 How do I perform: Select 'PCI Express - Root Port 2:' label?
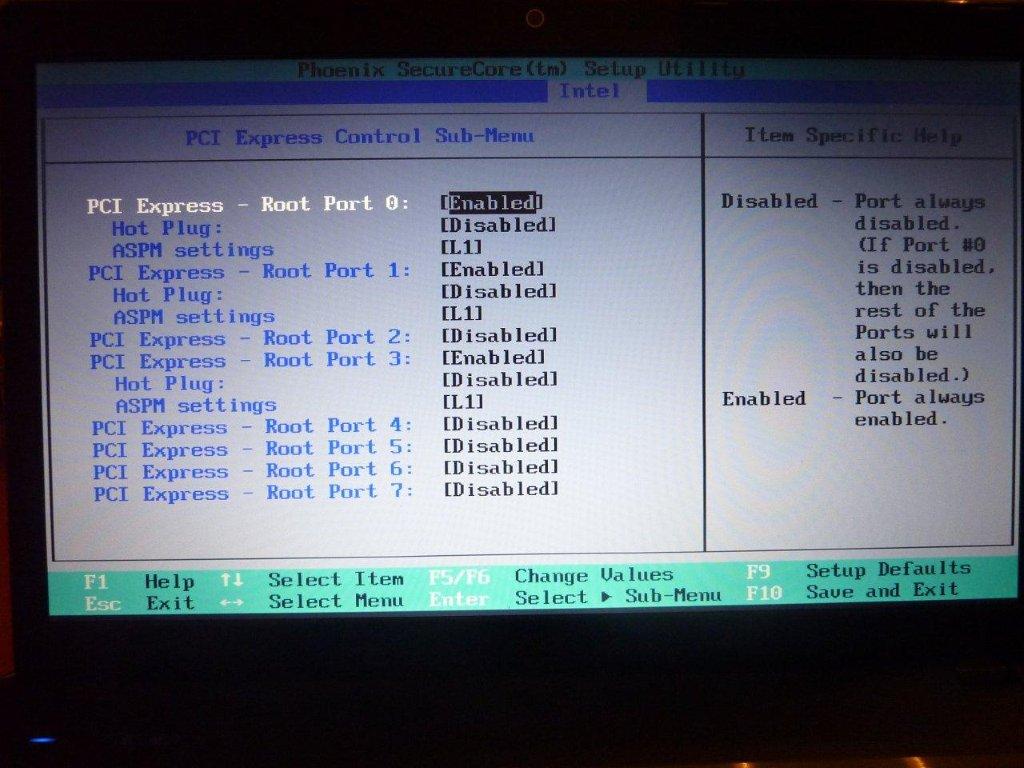click(251, 339)
